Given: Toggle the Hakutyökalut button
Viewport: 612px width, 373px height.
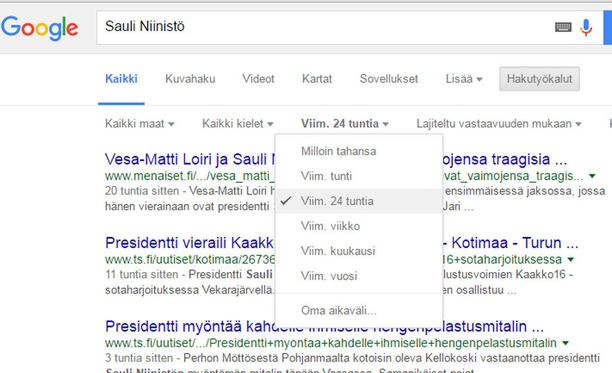Looking at the screenshot, I should 539,79.
